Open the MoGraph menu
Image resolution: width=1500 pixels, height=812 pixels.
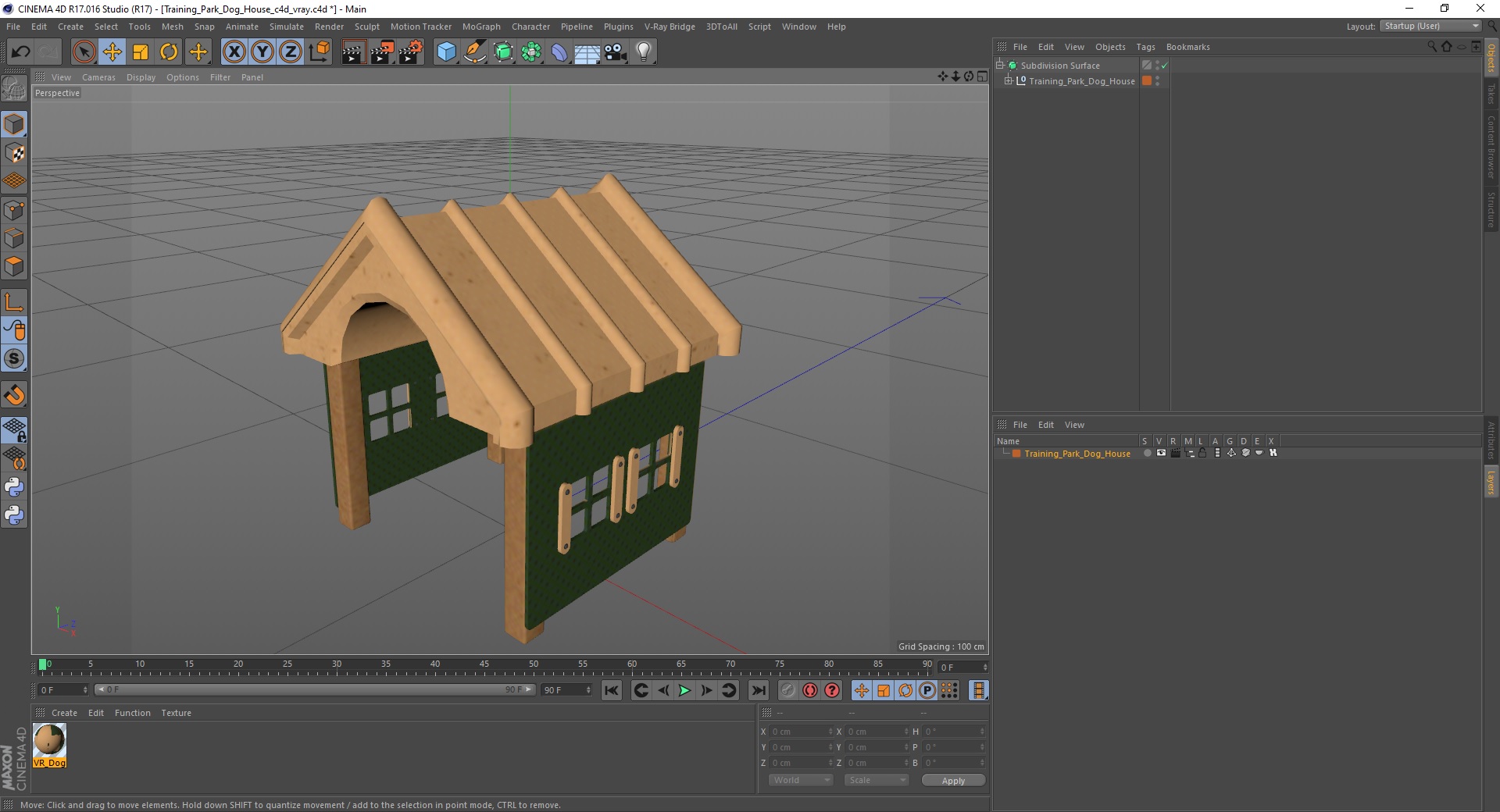[x=481, y=27]
